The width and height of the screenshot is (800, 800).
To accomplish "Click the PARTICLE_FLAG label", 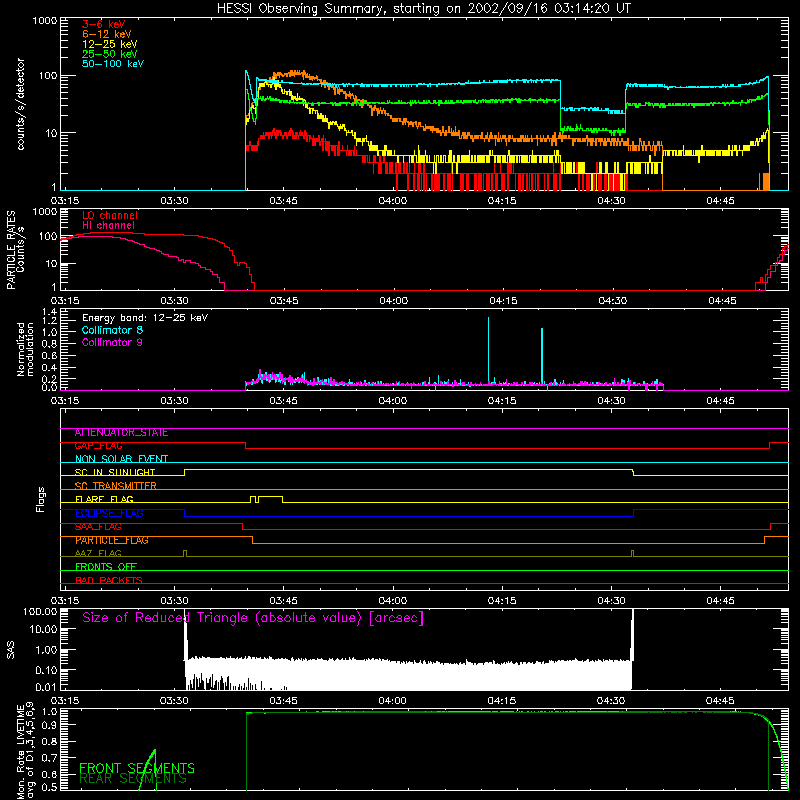I will pyautogui.click(x=112, y=540).
